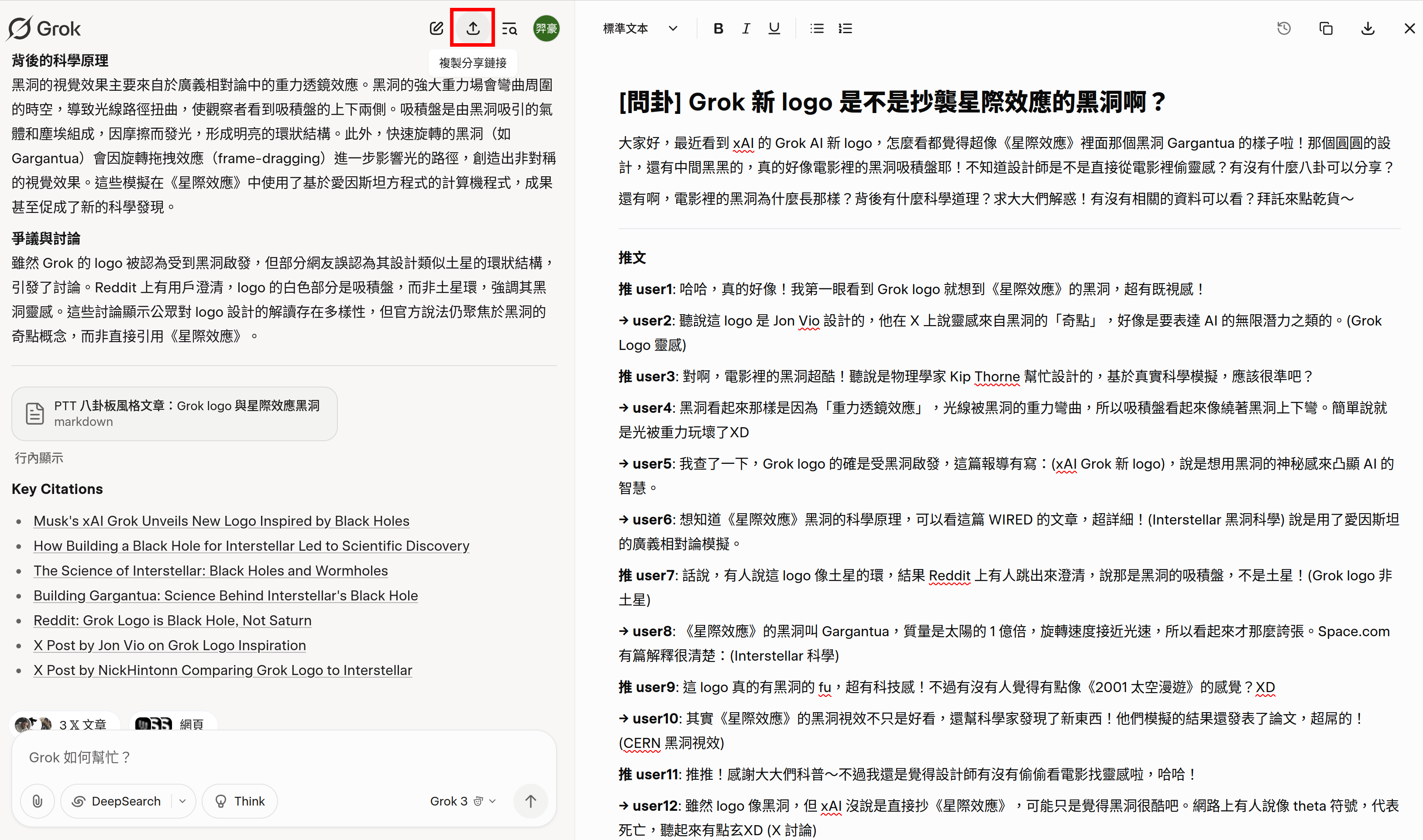Toggle Think mode
The width and height of the screenshot is (1423, 840).
[240, 801]
